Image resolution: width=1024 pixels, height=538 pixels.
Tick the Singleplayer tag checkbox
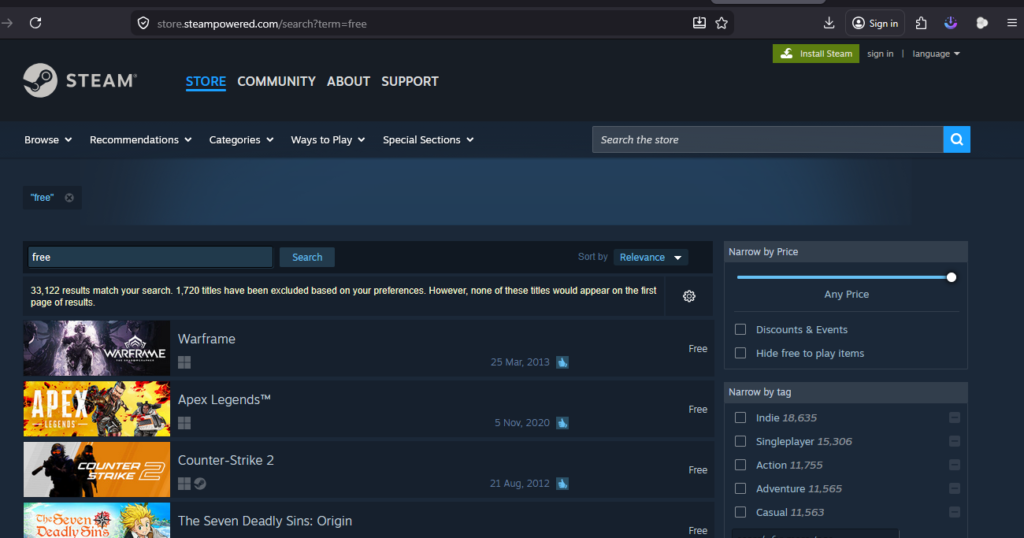740,441
